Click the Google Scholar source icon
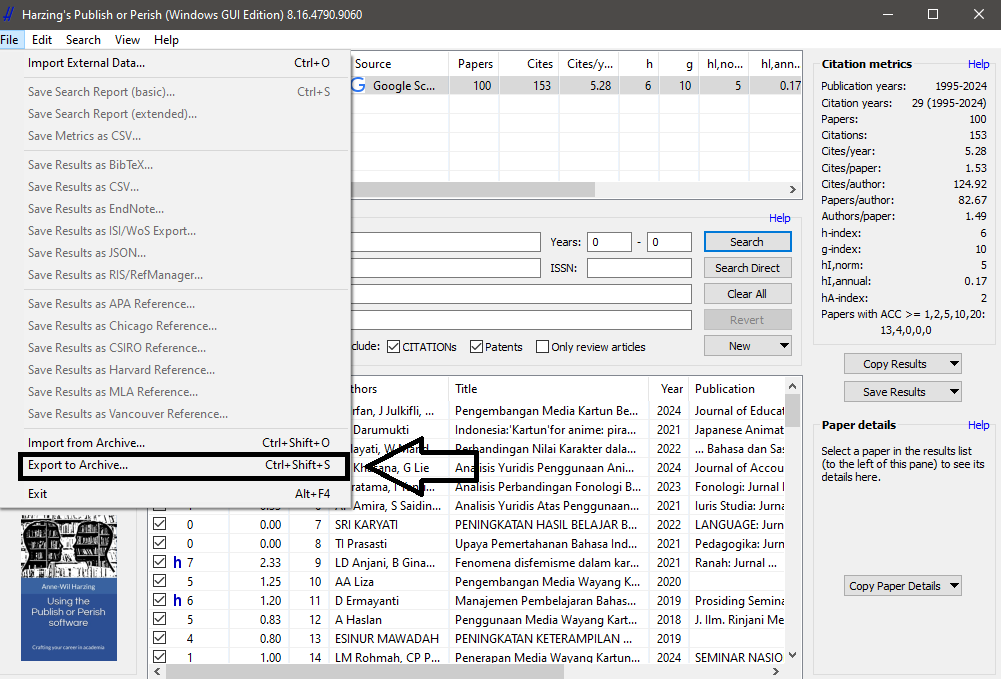Viewport: 1001px width, 679px height. (358, 85)
